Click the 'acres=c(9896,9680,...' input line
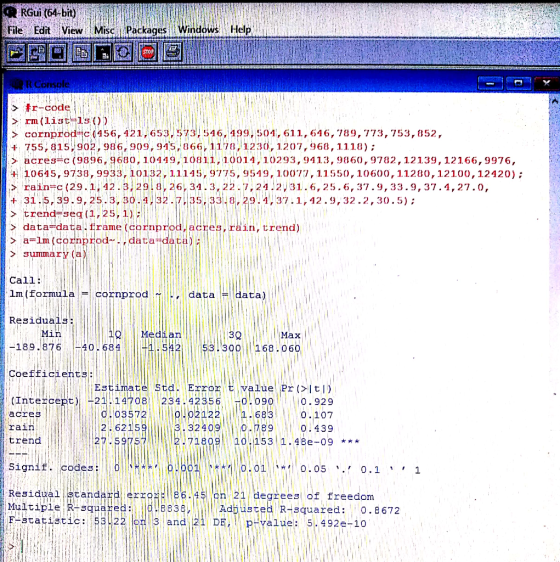Screen dimensions: 560x562 tap(270, 160)
